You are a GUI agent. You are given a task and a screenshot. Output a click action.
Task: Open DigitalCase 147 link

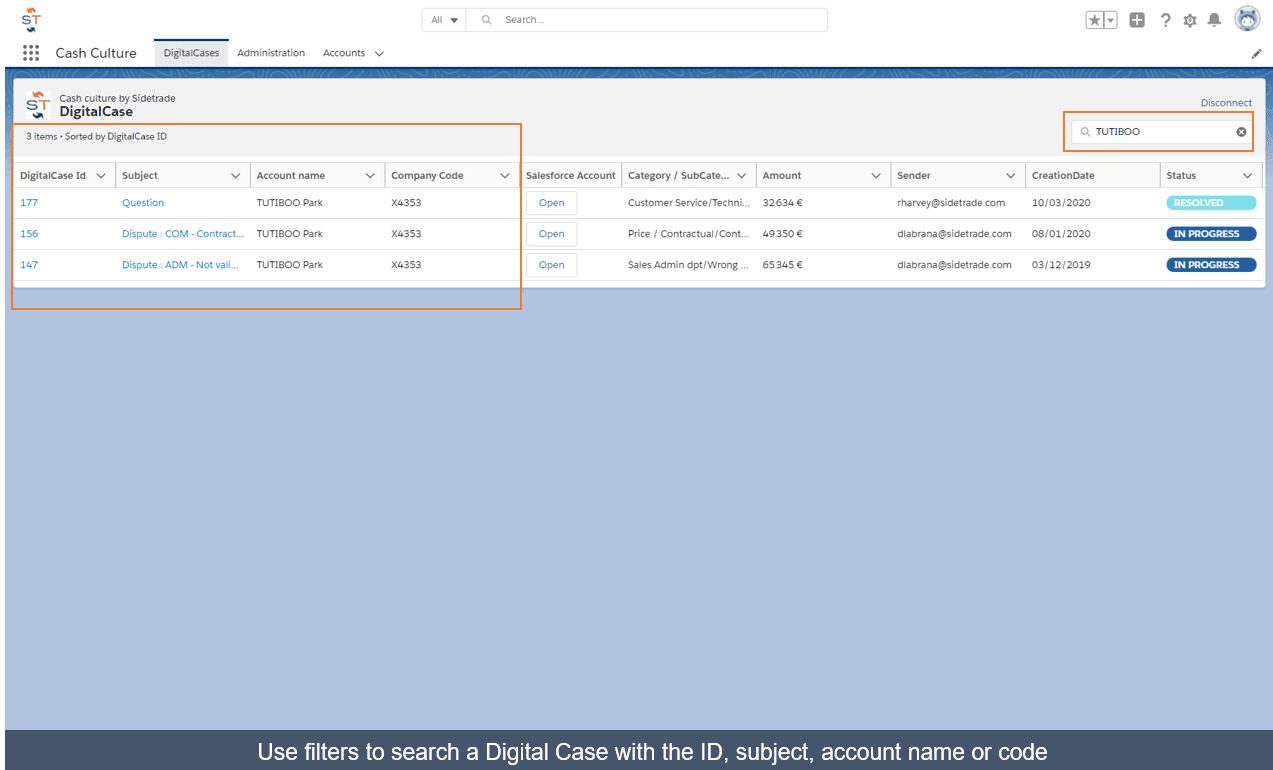(29, 265)
